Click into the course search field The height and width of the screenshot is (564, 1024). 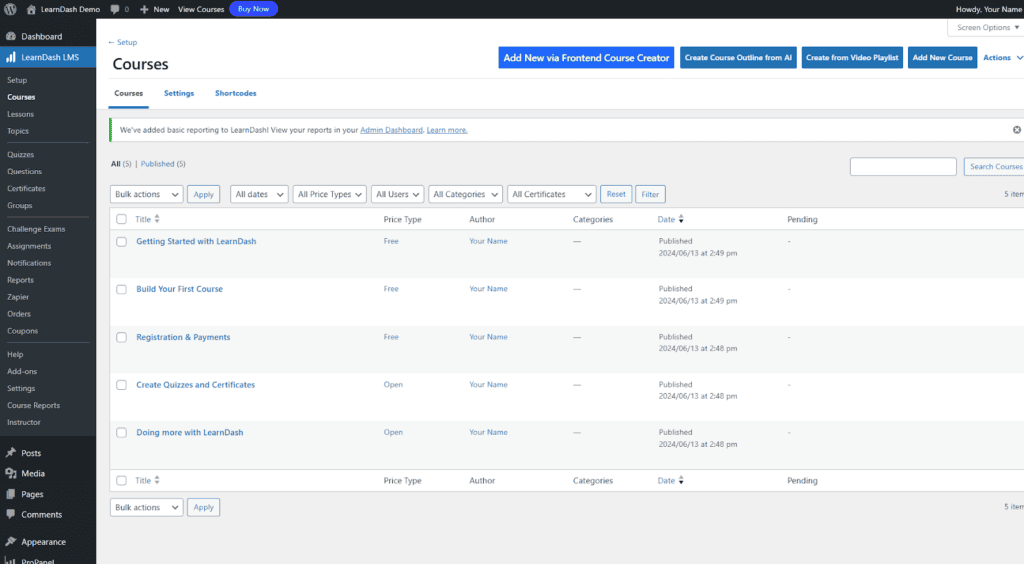tap(903, 166)
